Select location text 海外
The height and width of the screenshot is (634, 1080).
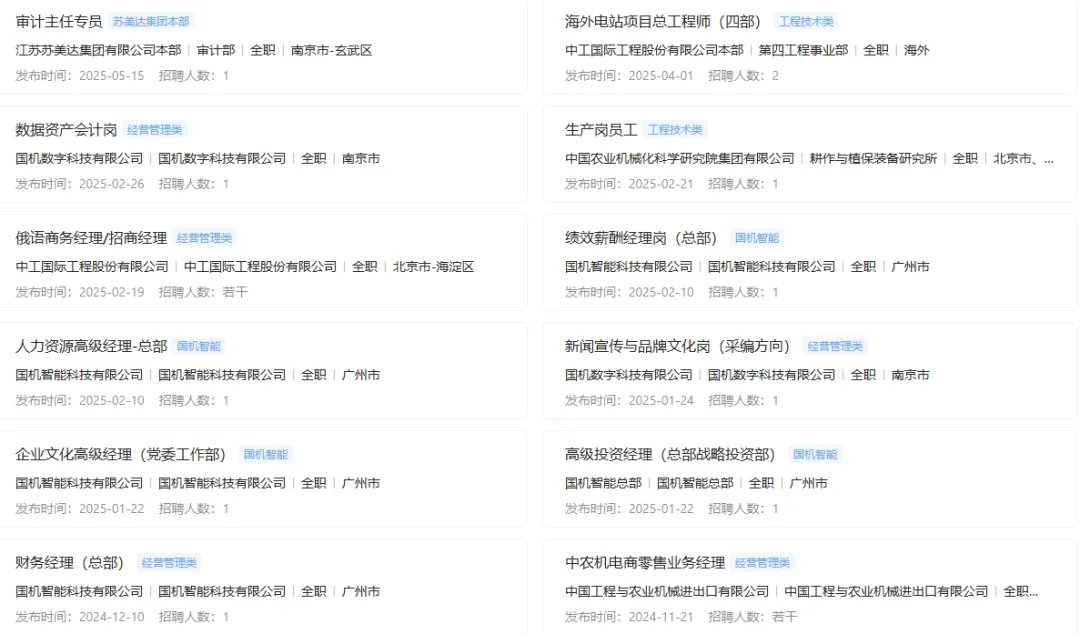tap(916, 50)
